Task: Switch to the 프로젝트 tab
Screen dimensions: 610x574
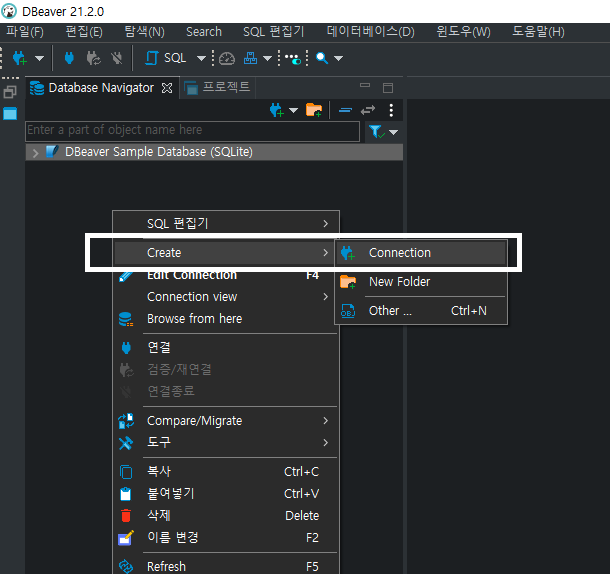Action: pyautogui.click(x=218, y=88)
